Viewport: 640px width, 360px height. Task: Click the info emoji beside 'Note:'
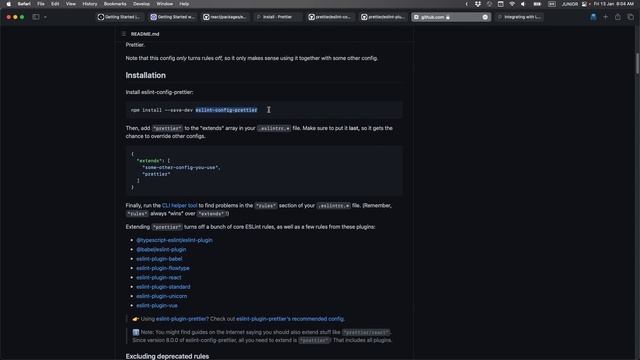pos(136,332)
